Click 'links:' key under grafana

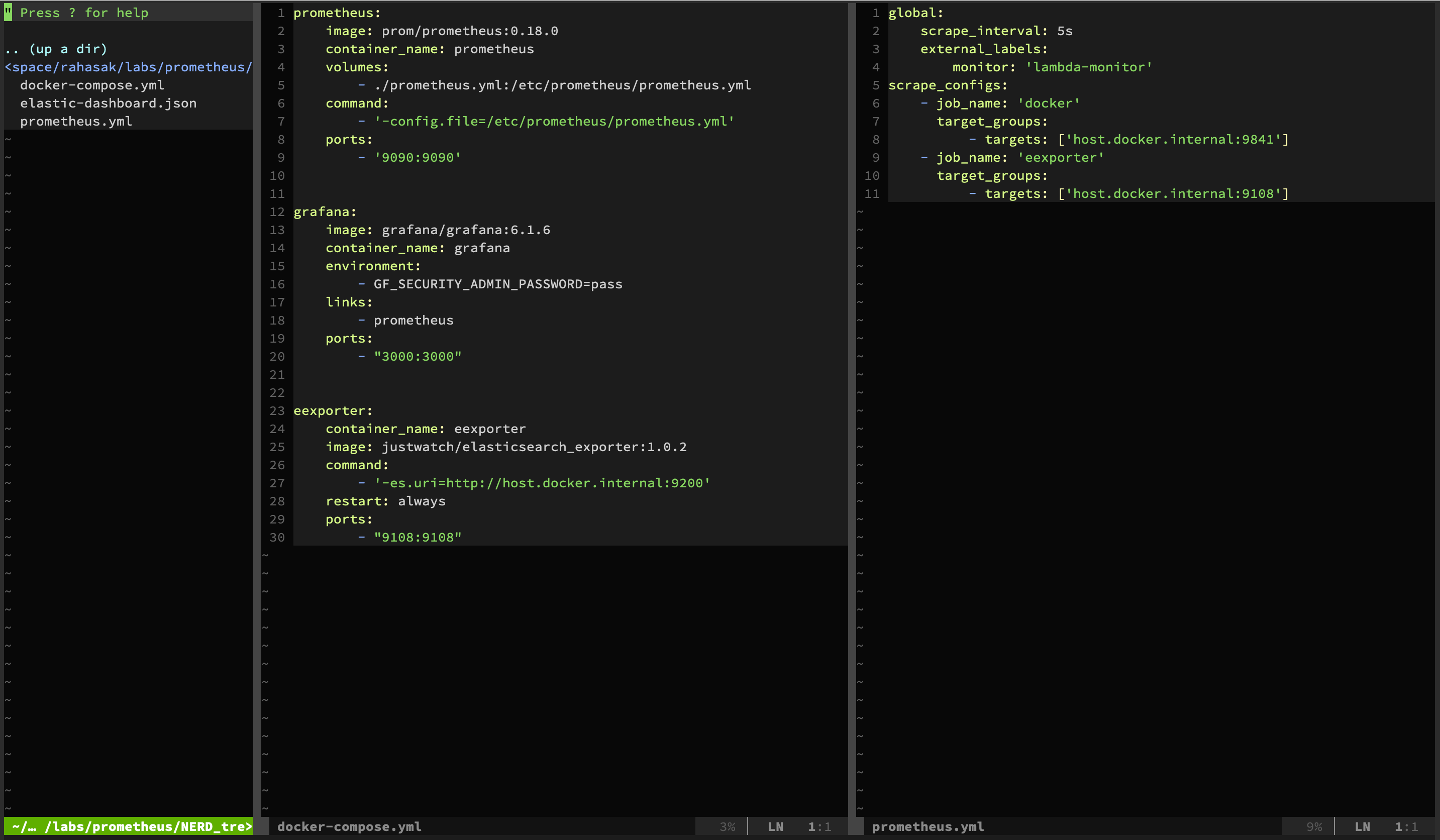click(x=349, y=302)
